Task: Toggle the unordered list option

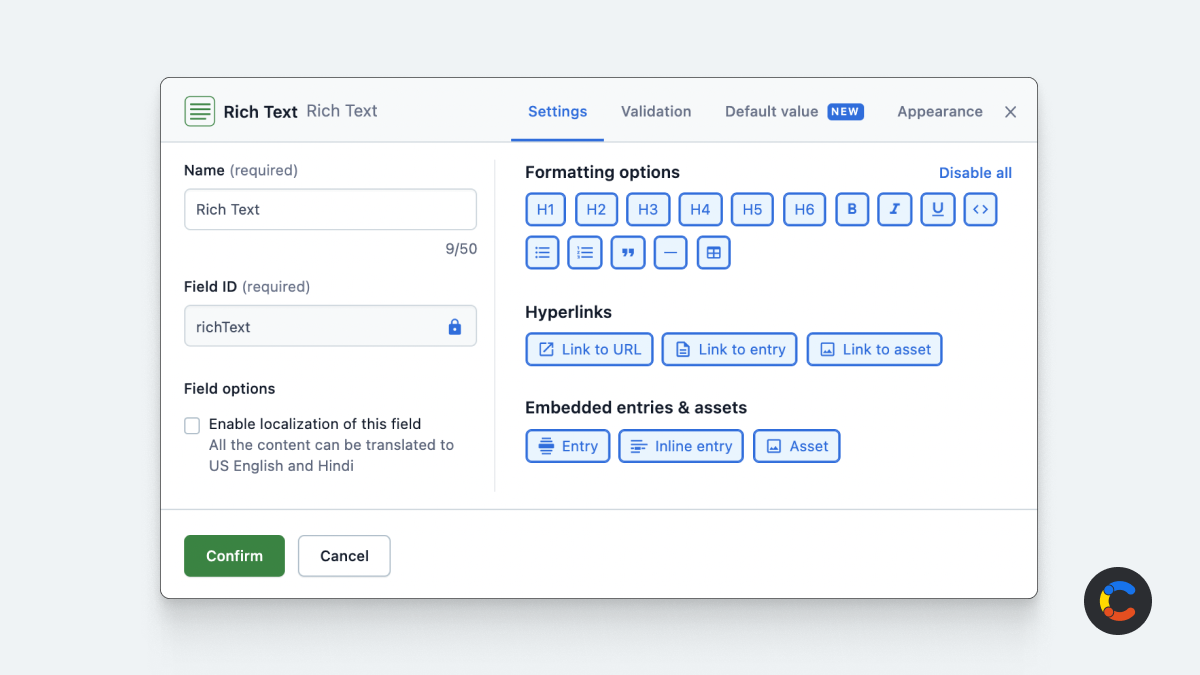Action: tap(542, 252)
